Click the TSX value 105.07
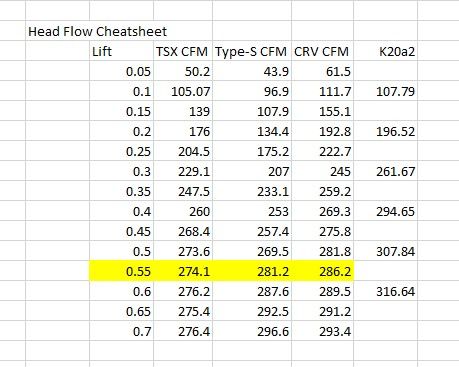459x367 pixels. click(183, 91)
